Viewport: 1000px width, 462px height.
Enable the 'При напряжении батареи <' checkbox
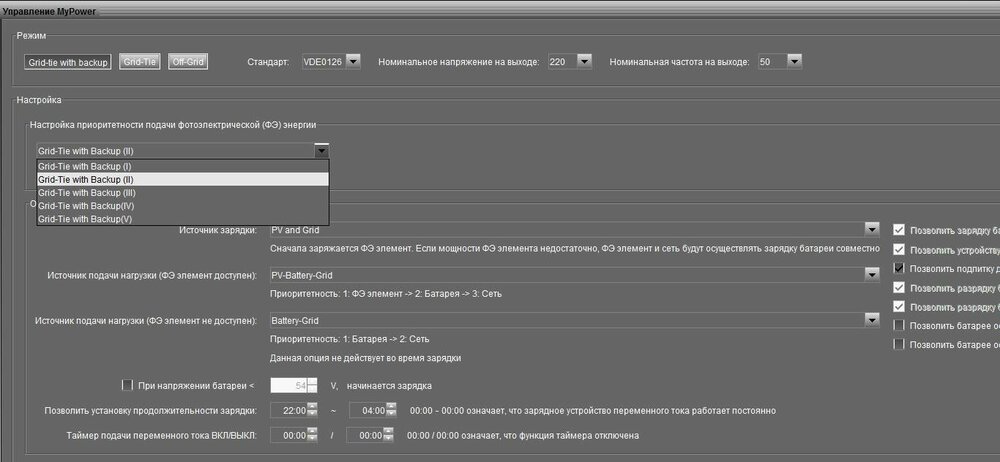(x=127, y=385)
